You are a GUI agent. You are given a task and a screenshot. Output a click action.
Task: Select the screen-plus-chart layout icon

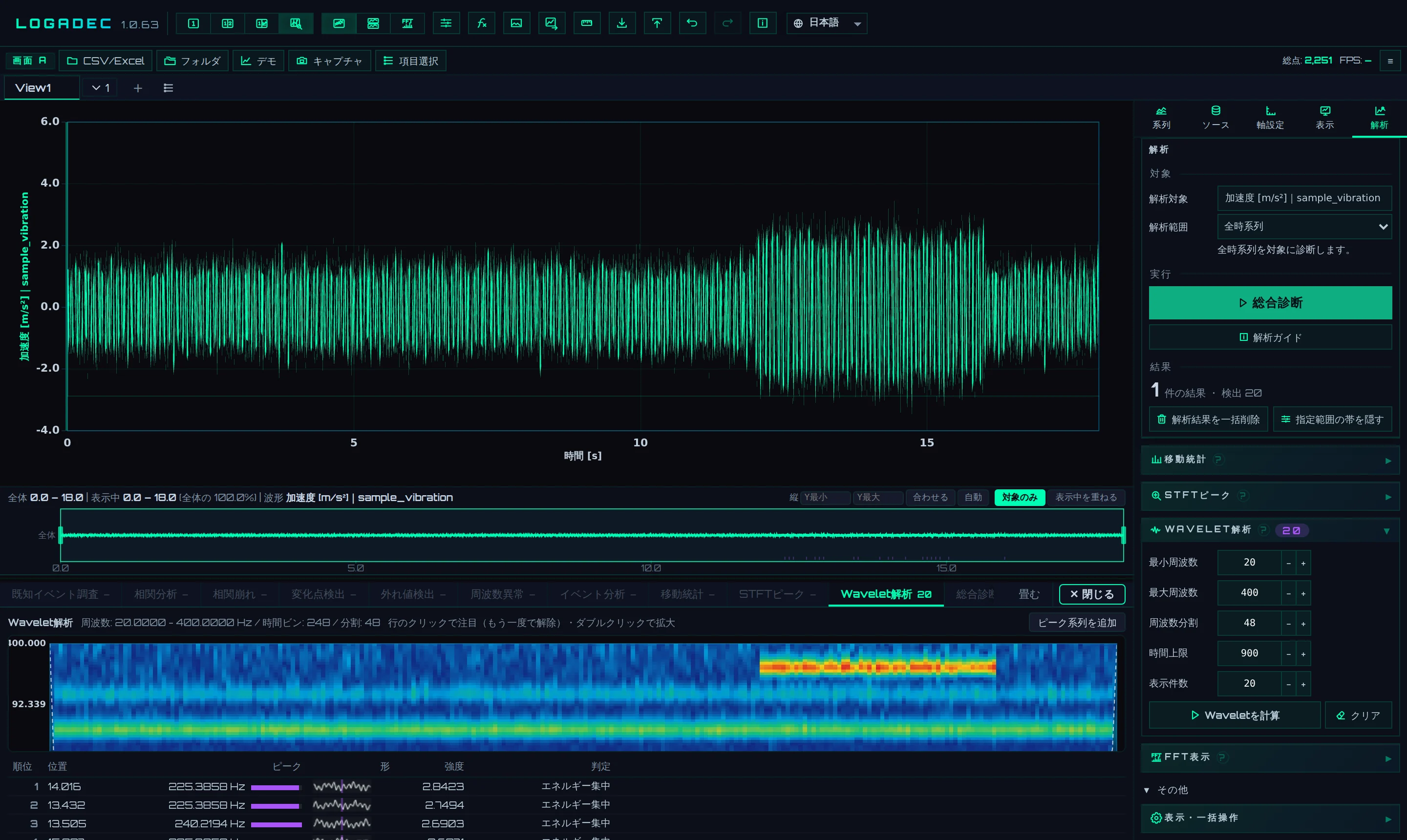(261, 23)
